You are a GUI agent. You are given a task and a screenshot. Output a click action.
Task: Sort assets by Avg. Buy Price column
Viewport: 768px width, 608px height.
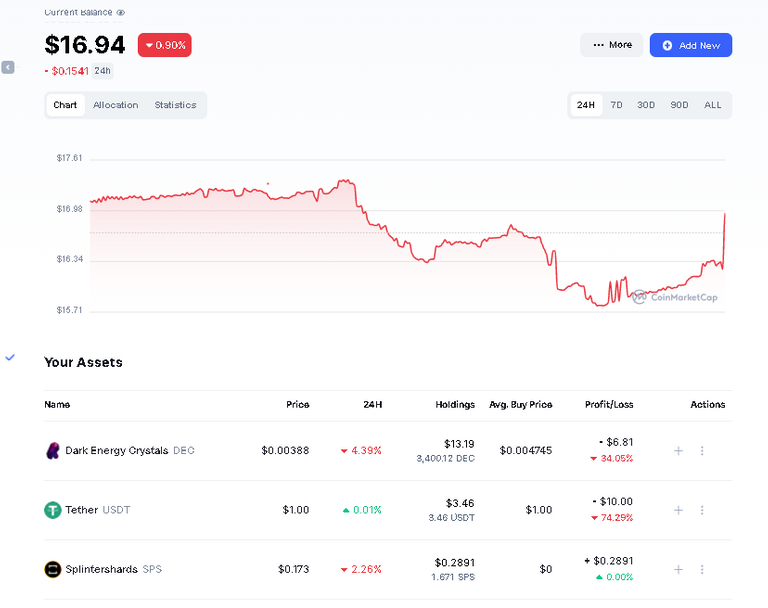point(521,405)
